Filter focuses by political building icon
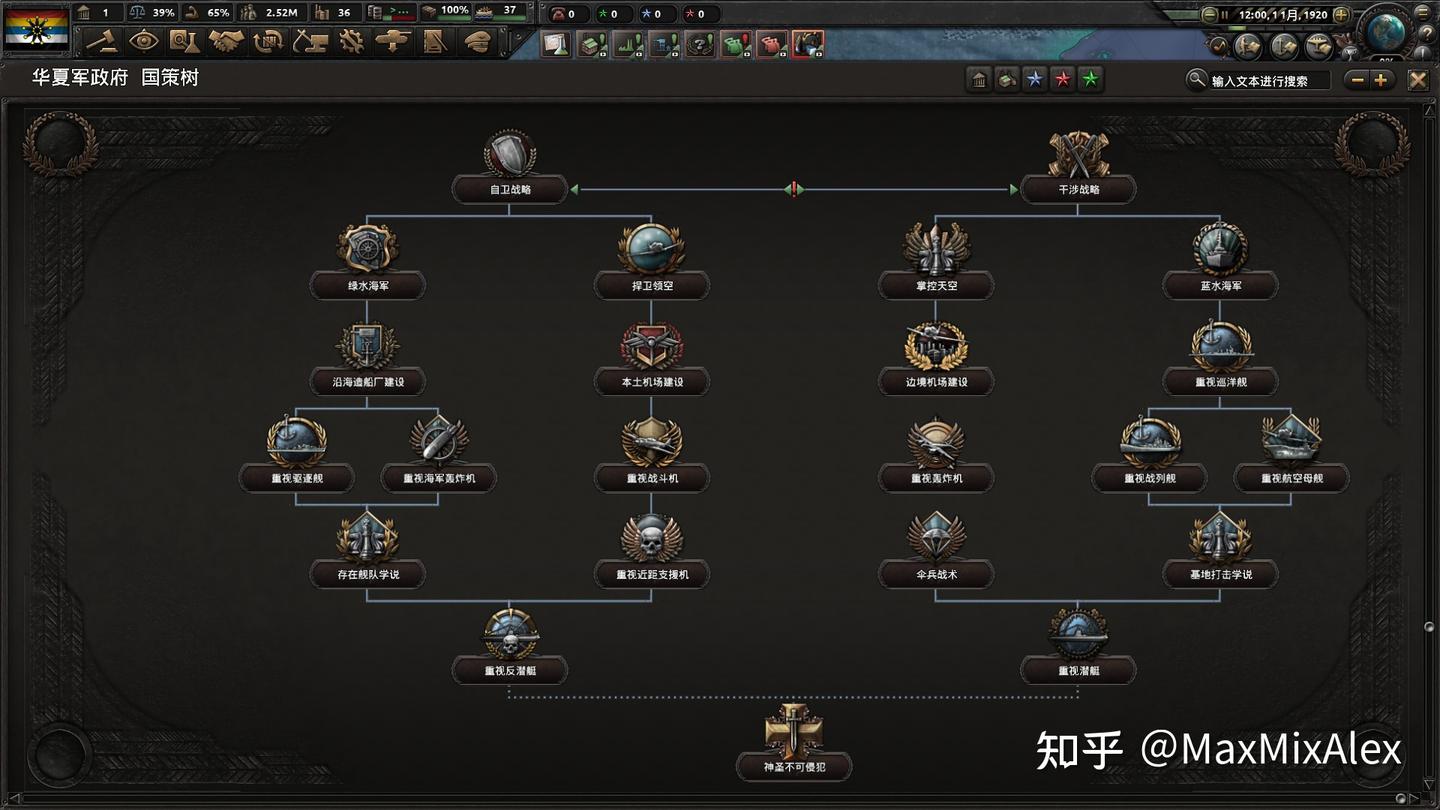 [979, 80]
